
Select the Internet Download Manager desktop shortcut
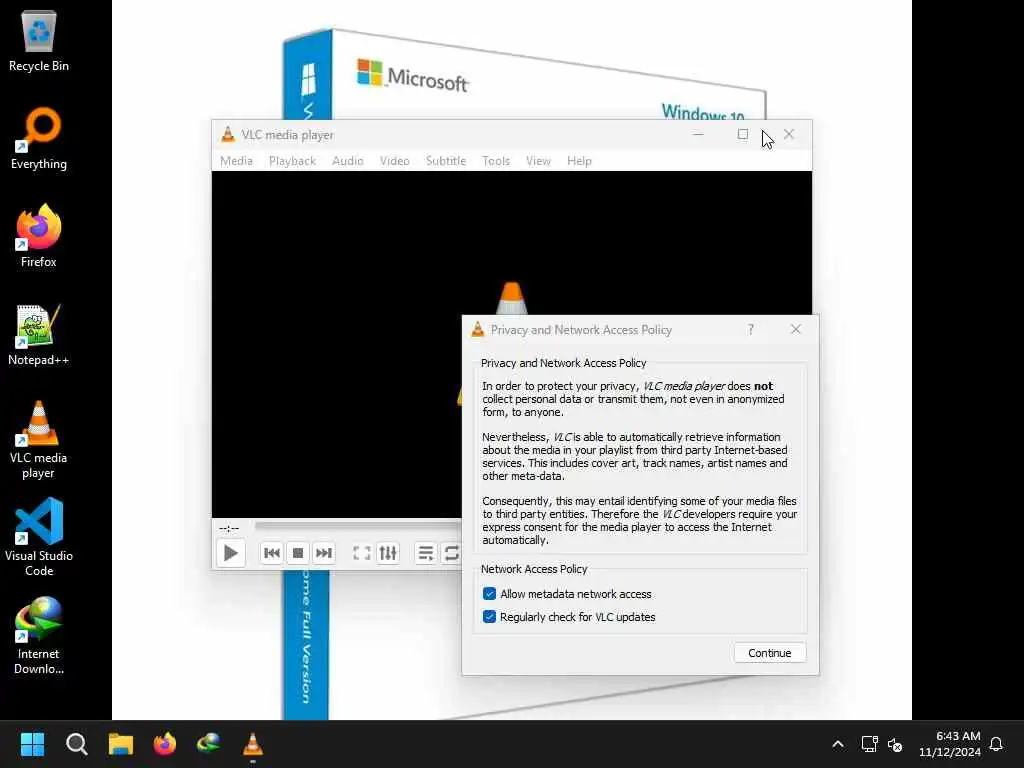click(x=39, y=636)
